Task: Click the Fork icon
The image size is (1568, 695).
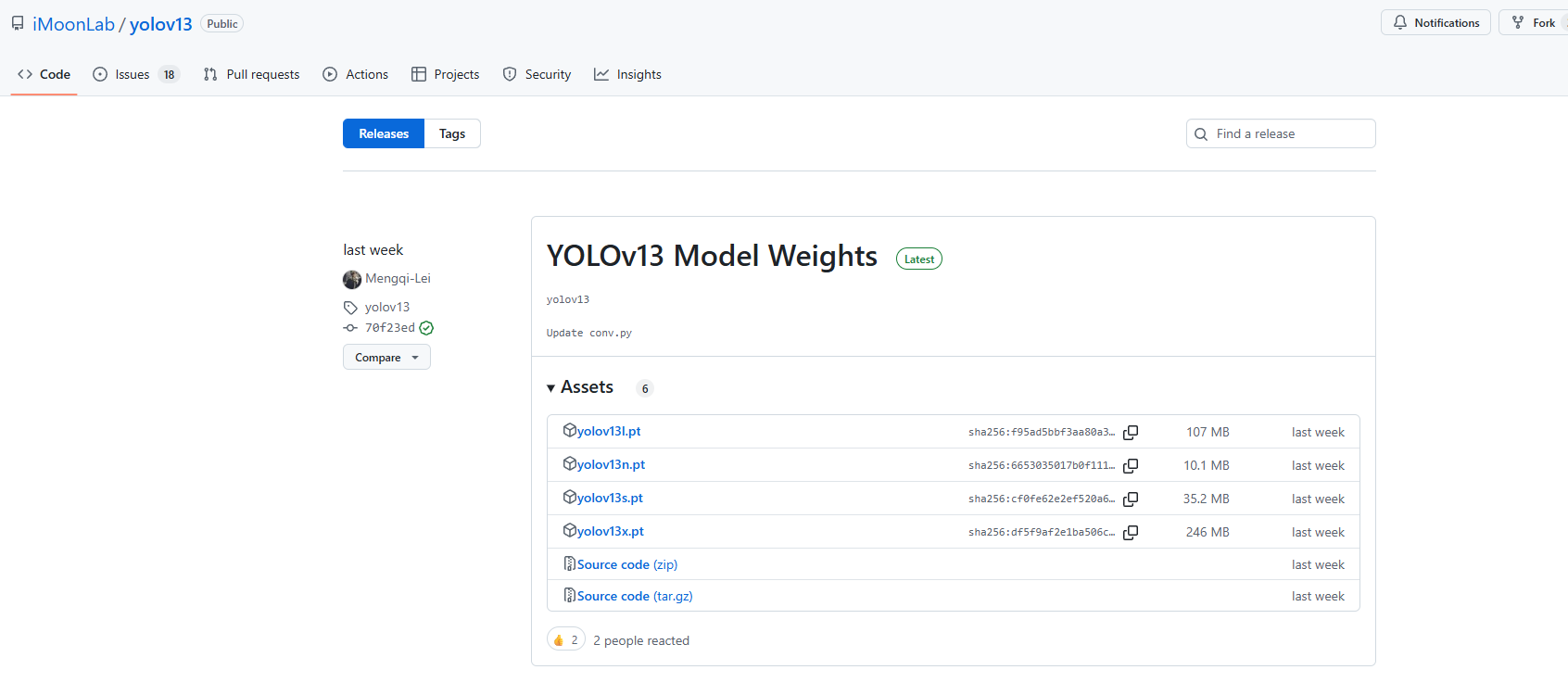Action: tap(1518, 22)
